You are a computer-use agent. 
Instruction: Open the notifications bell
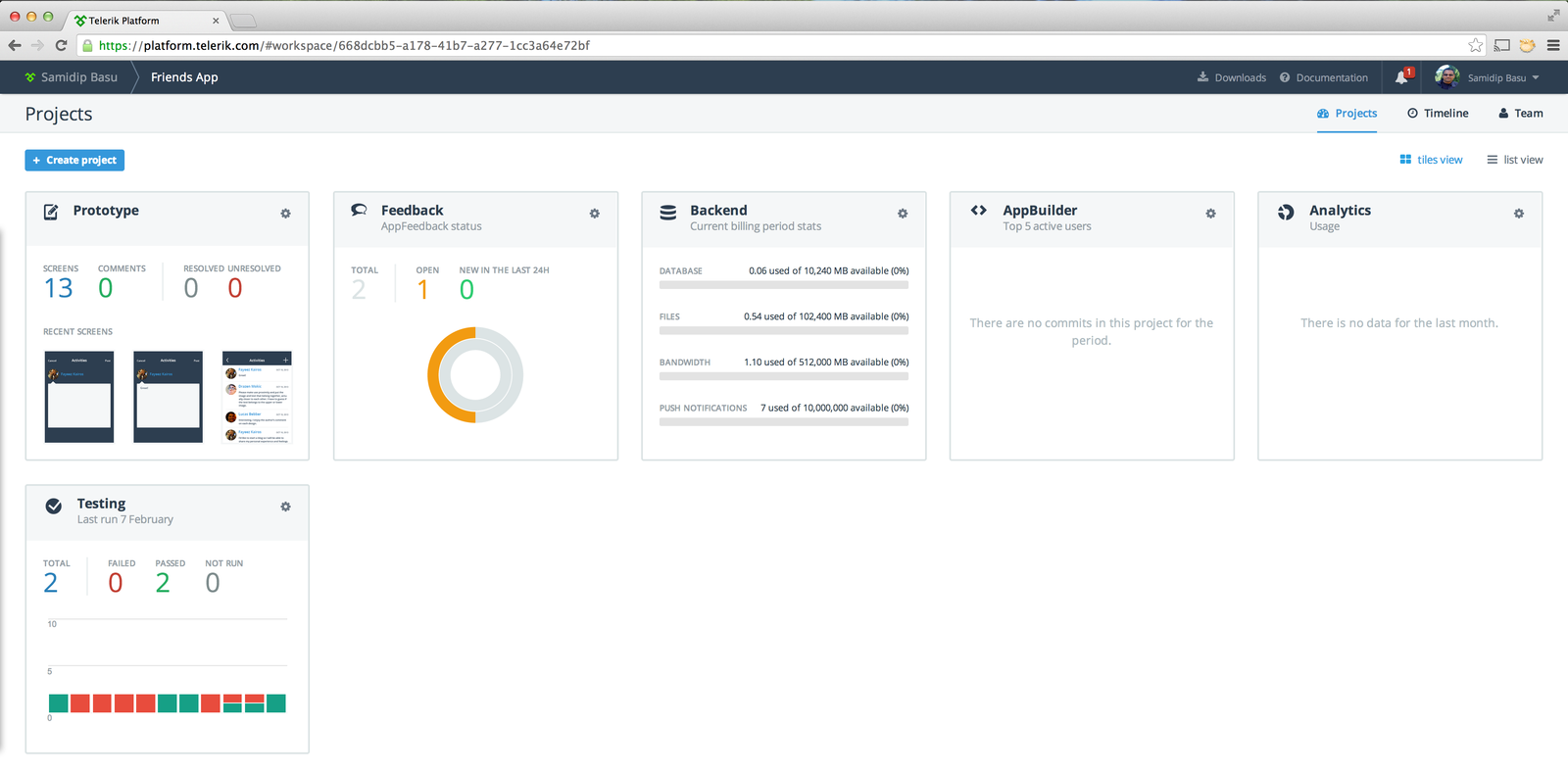[x=1401, y=77]
